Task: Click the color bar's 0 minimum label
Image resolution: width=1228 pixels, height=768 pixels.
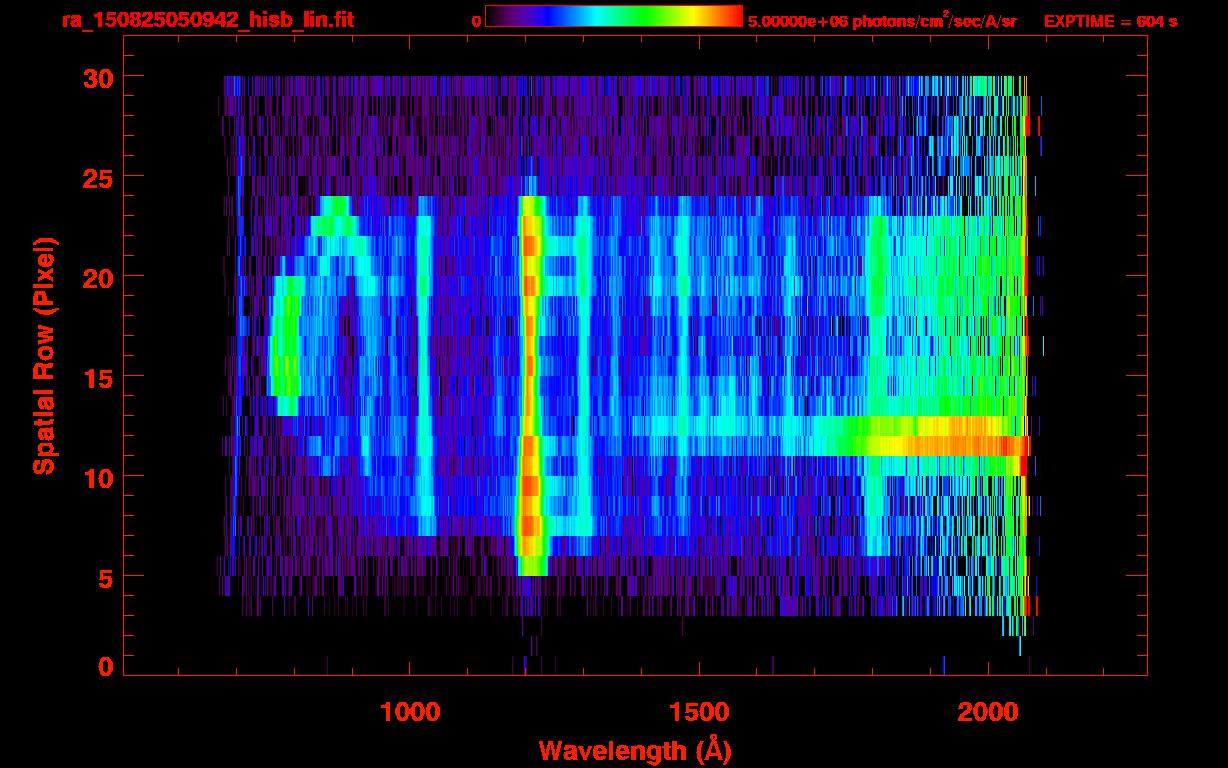Action: [x=477, y=21]
